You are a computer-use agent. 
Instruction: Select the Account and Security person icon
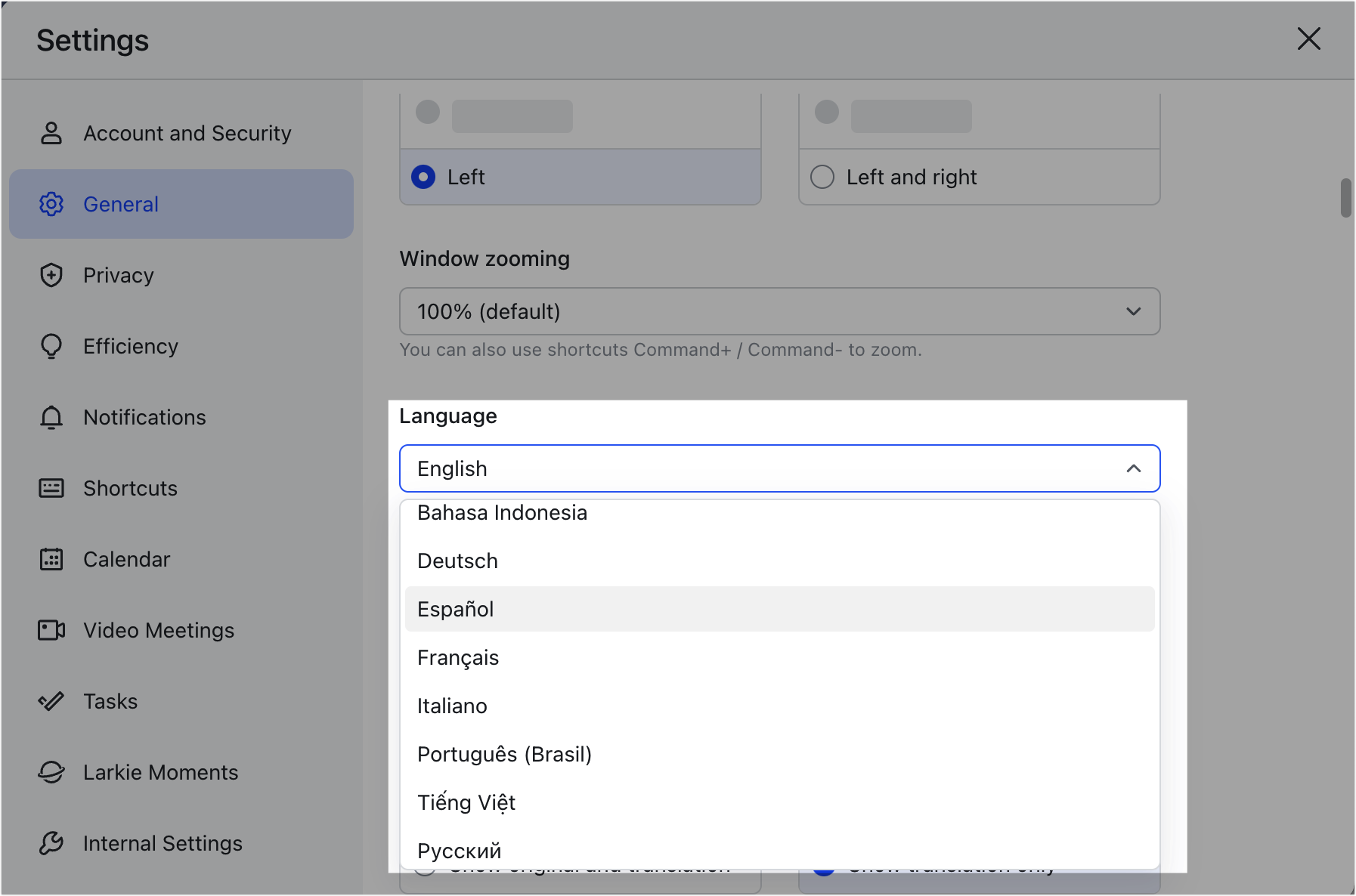pos(51,133)
